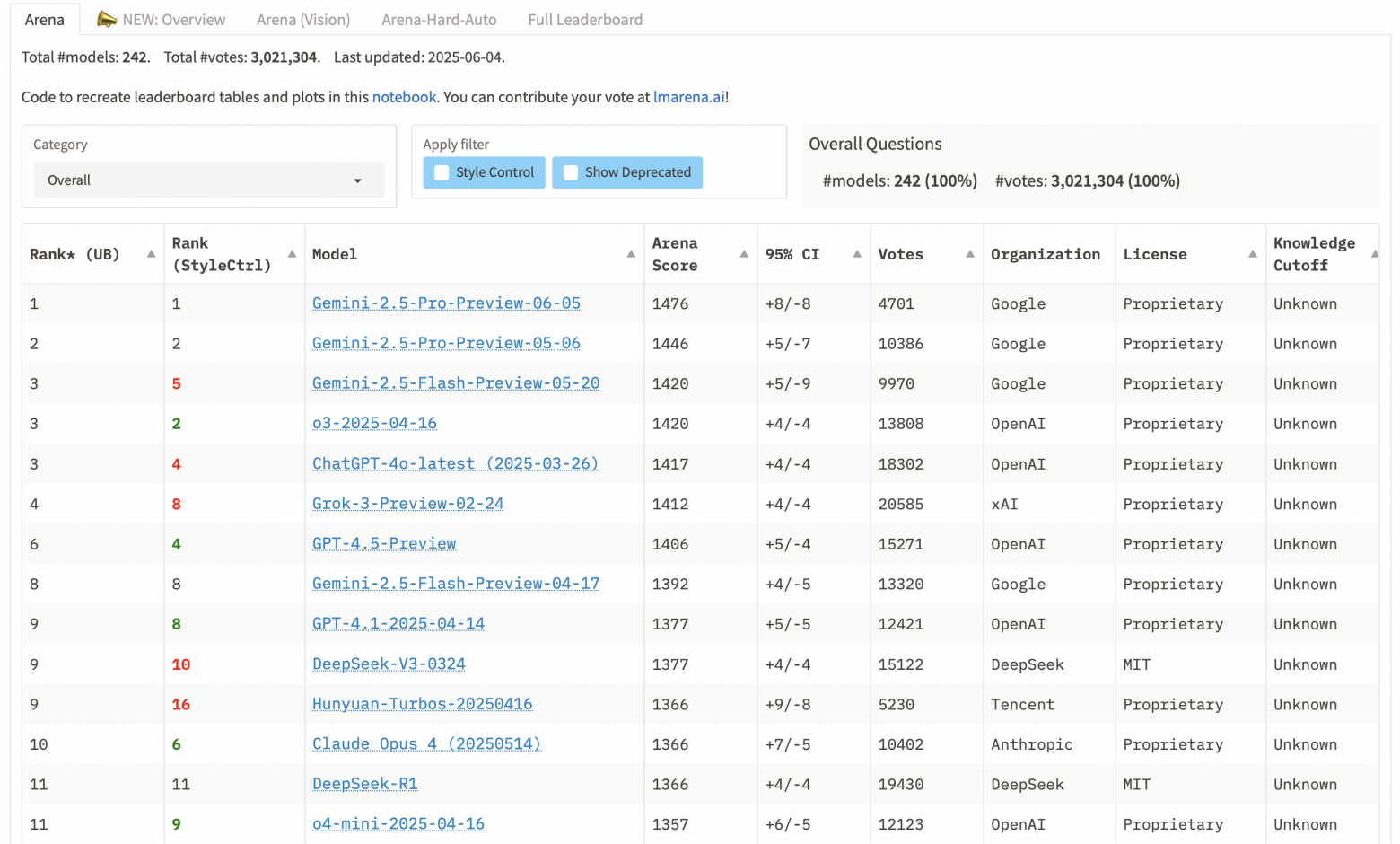Go to the Full Leaderboard tab
Screen dimensions: 1400x844
pyautogui.click(x=585, y=20)
